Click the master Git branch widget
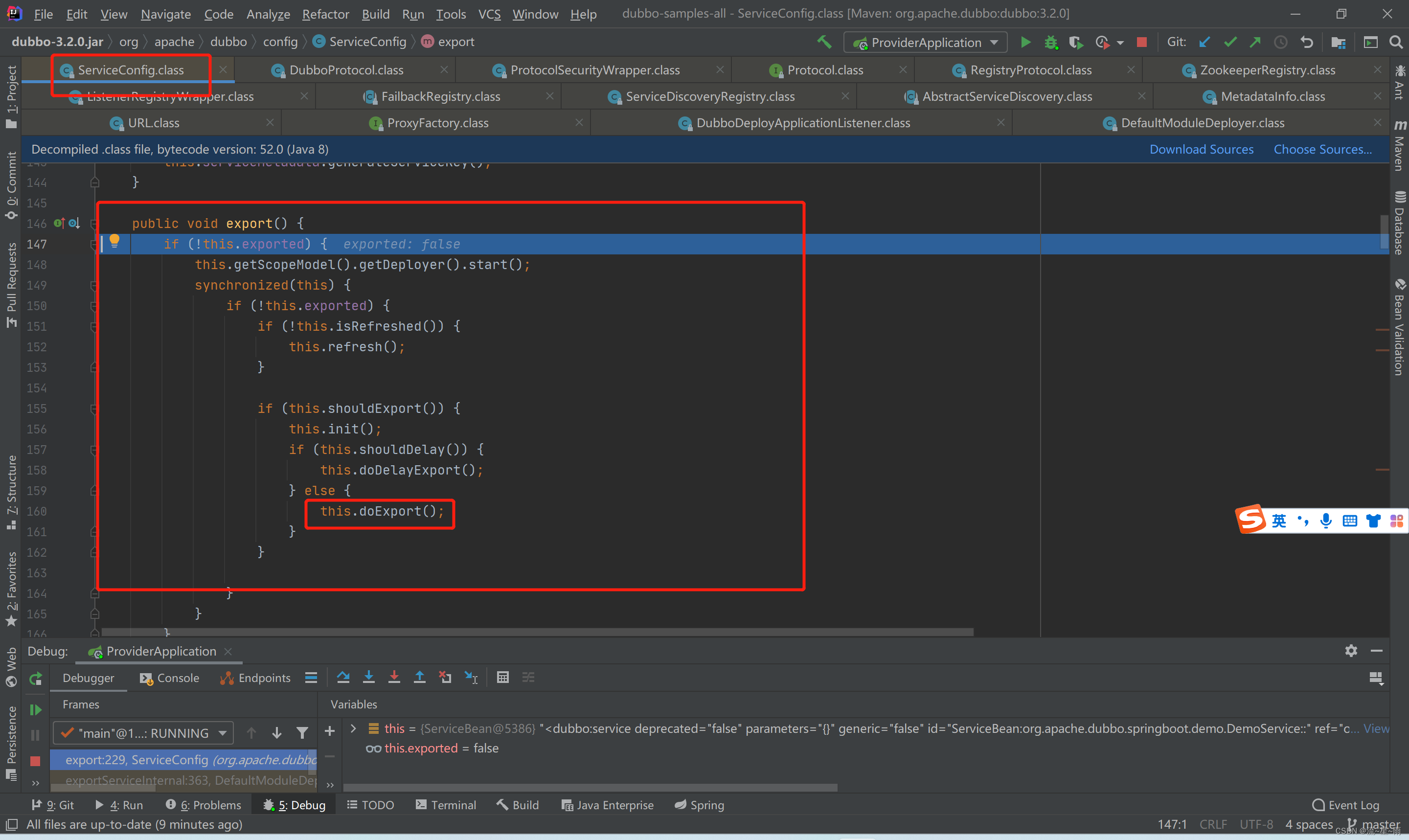1409x840 pixels. [x=1374, y=824]
